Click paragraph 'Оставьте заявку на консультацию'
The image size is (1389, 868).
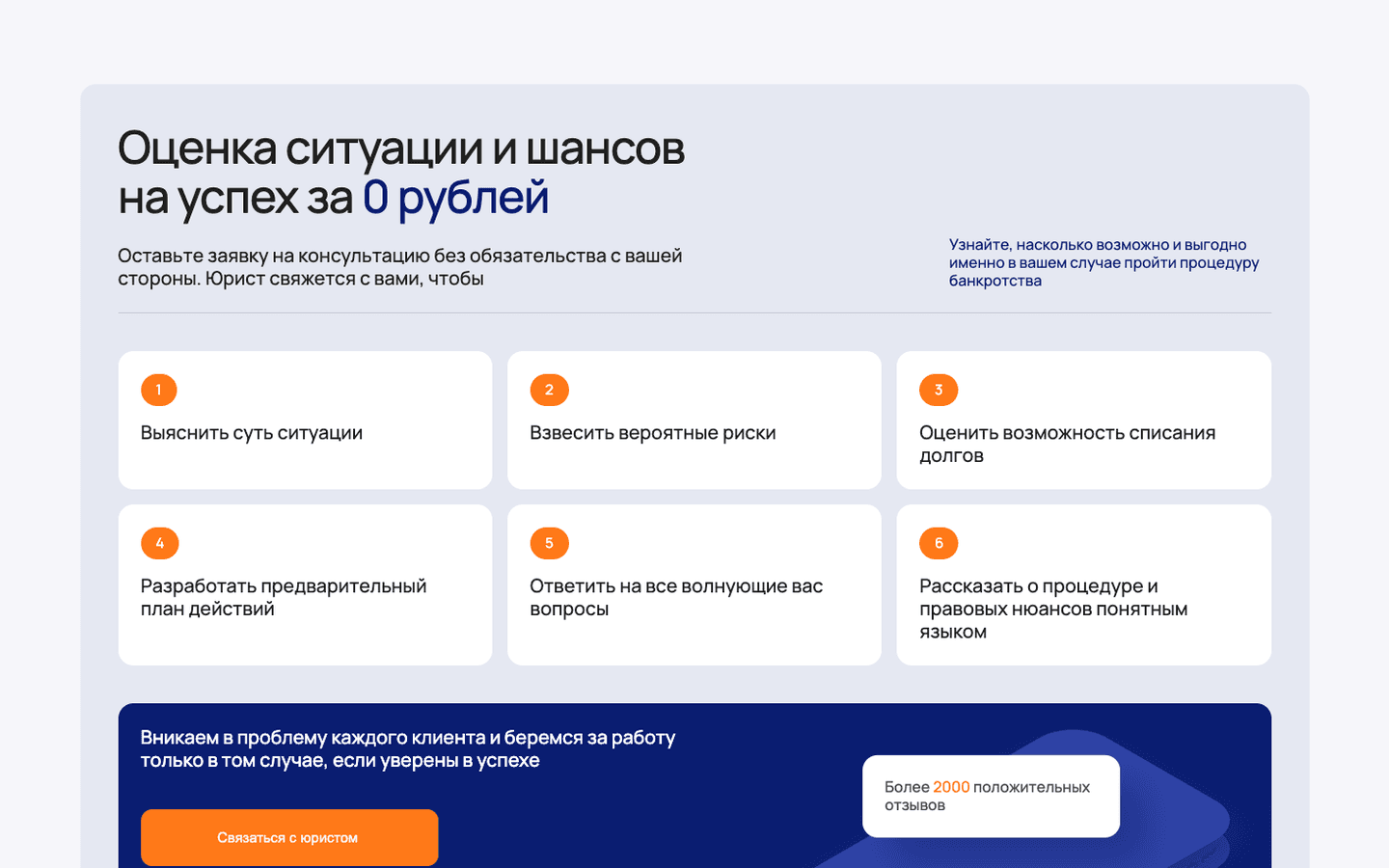[x=400, y=267]
